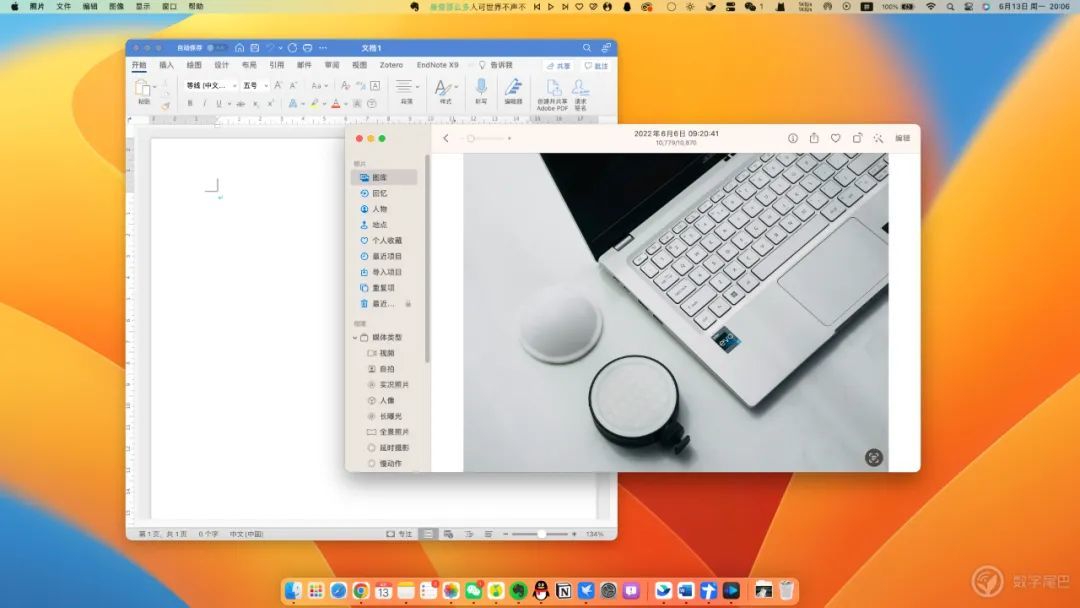
Task: Click the Dictate microphone icon in Word
Action: pyautogui.click(x=481, y=87)
